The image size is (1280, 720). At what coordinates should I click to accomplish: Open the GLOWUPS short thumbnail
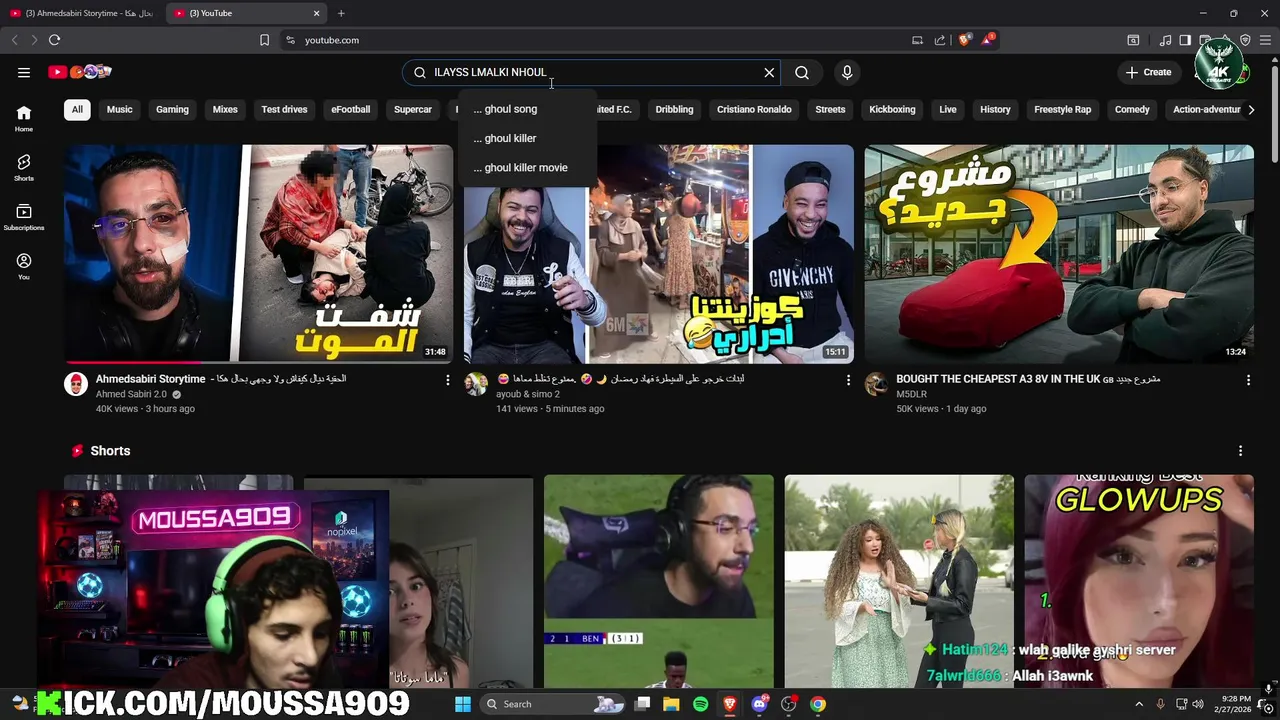(1139, 581)
